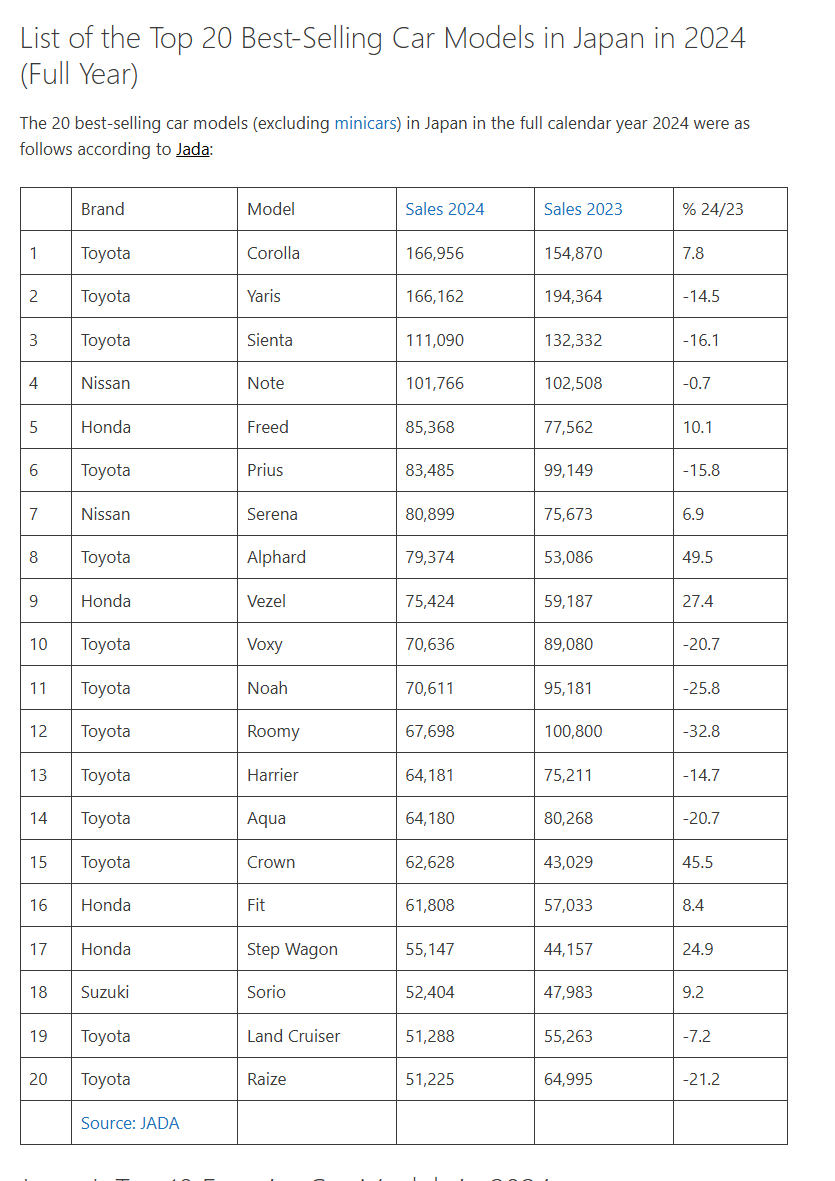Viewport: 835px width, 1181px height.
Task: Select the Raize sales figure 51,225
Action: 430,1079
